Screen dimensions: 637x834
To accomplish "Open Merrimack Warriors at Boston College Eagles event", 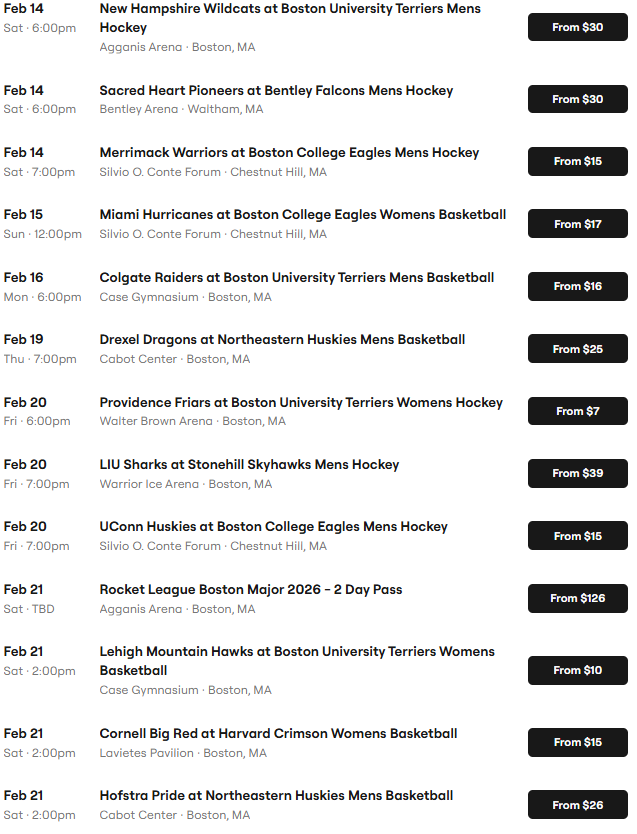I will pyautogui.click(x=289, y=153).
